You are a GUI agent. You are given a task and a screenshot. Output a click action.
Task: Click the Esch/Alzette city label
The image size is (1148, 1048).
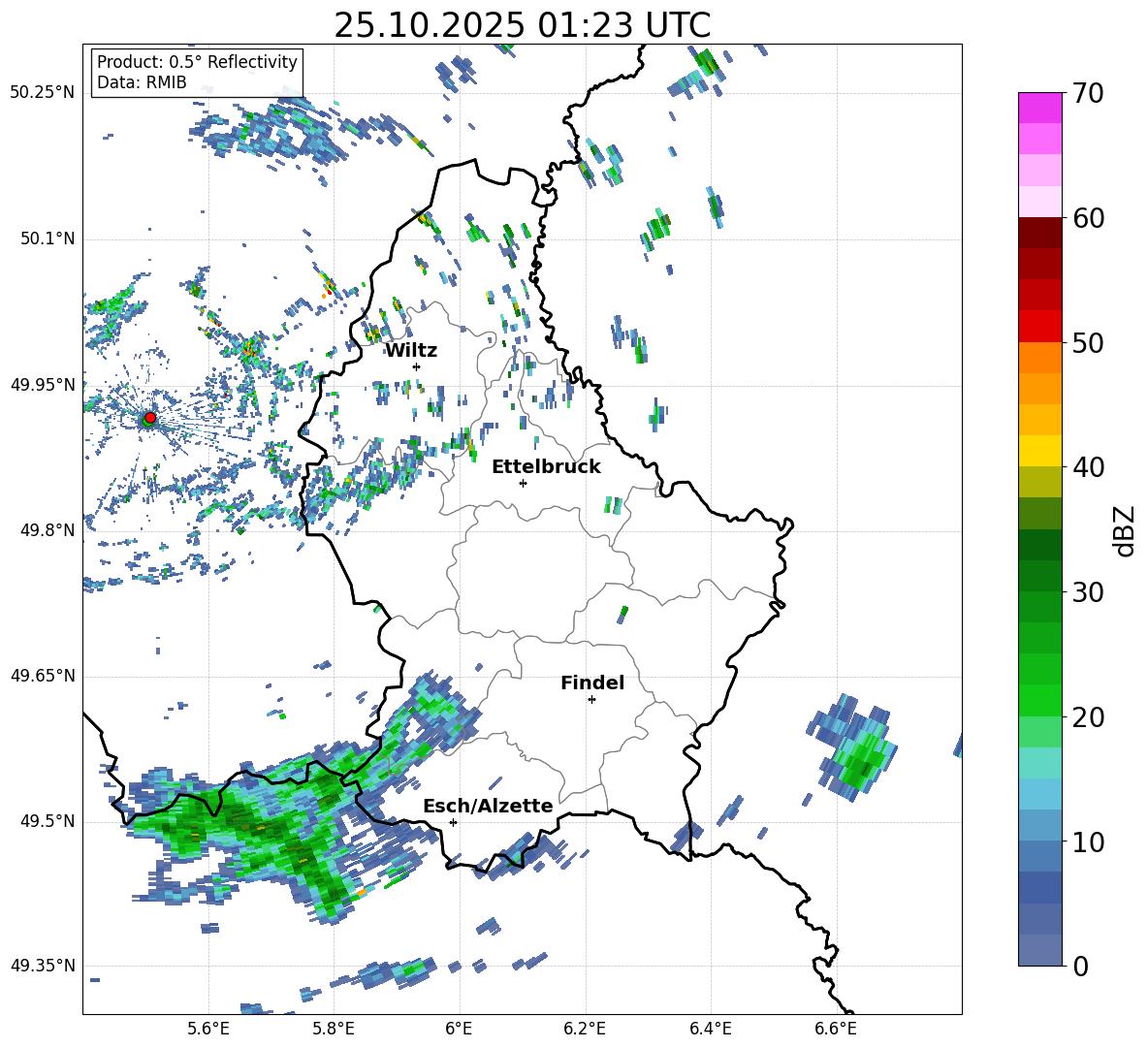[488, 806]
